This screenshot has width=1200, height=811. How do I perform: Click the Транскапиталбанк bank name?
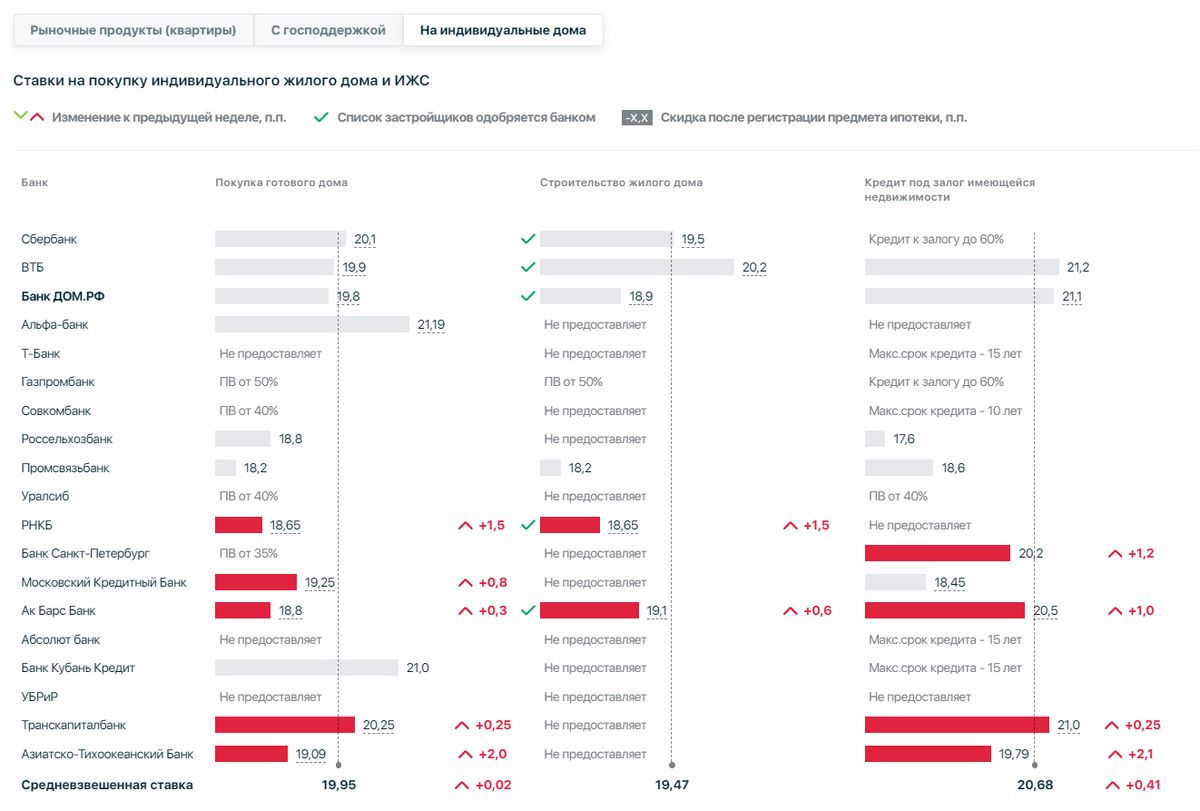pyautogui.click(x=73, y=725)
